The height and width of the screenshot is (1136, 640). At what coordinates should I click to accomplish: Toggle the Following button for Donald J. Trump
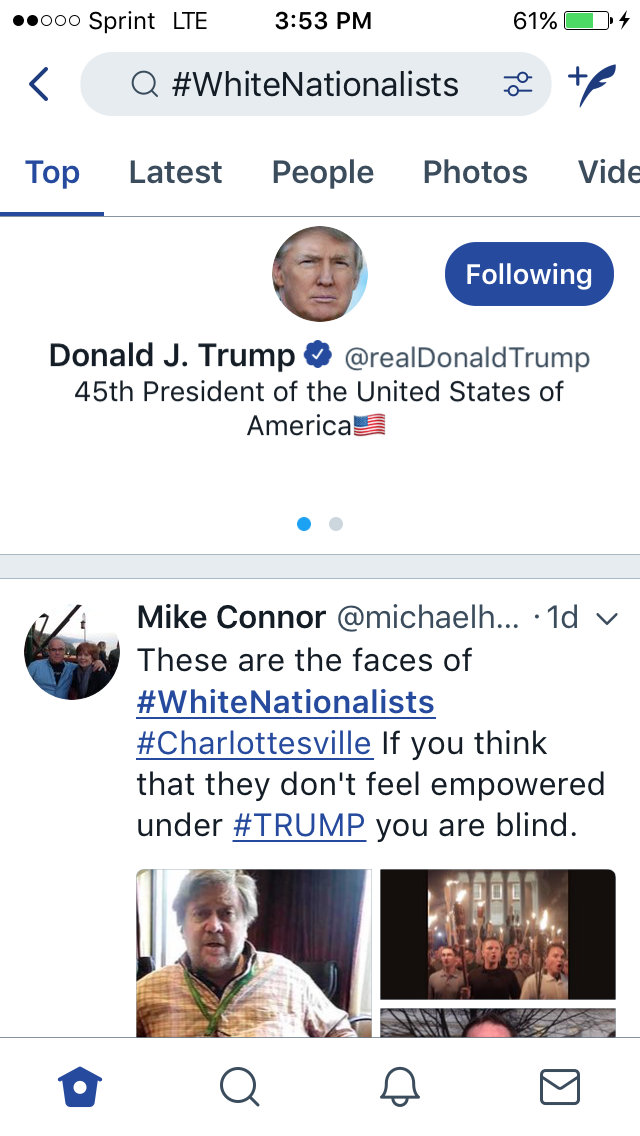click(528, 274)
